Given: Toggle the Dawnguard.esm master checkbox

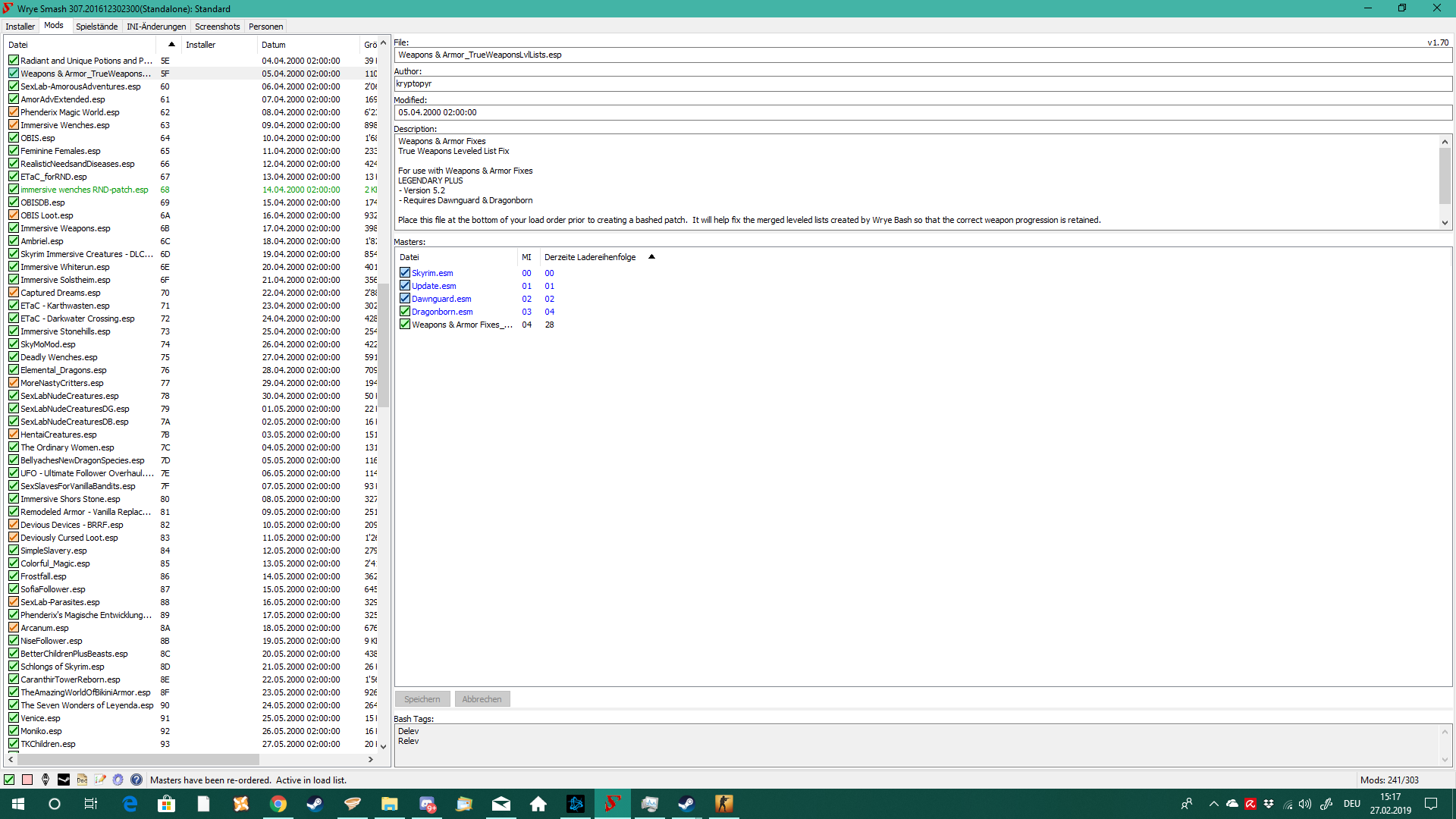Looking at the screenshot, I should (x=405, y=299).
